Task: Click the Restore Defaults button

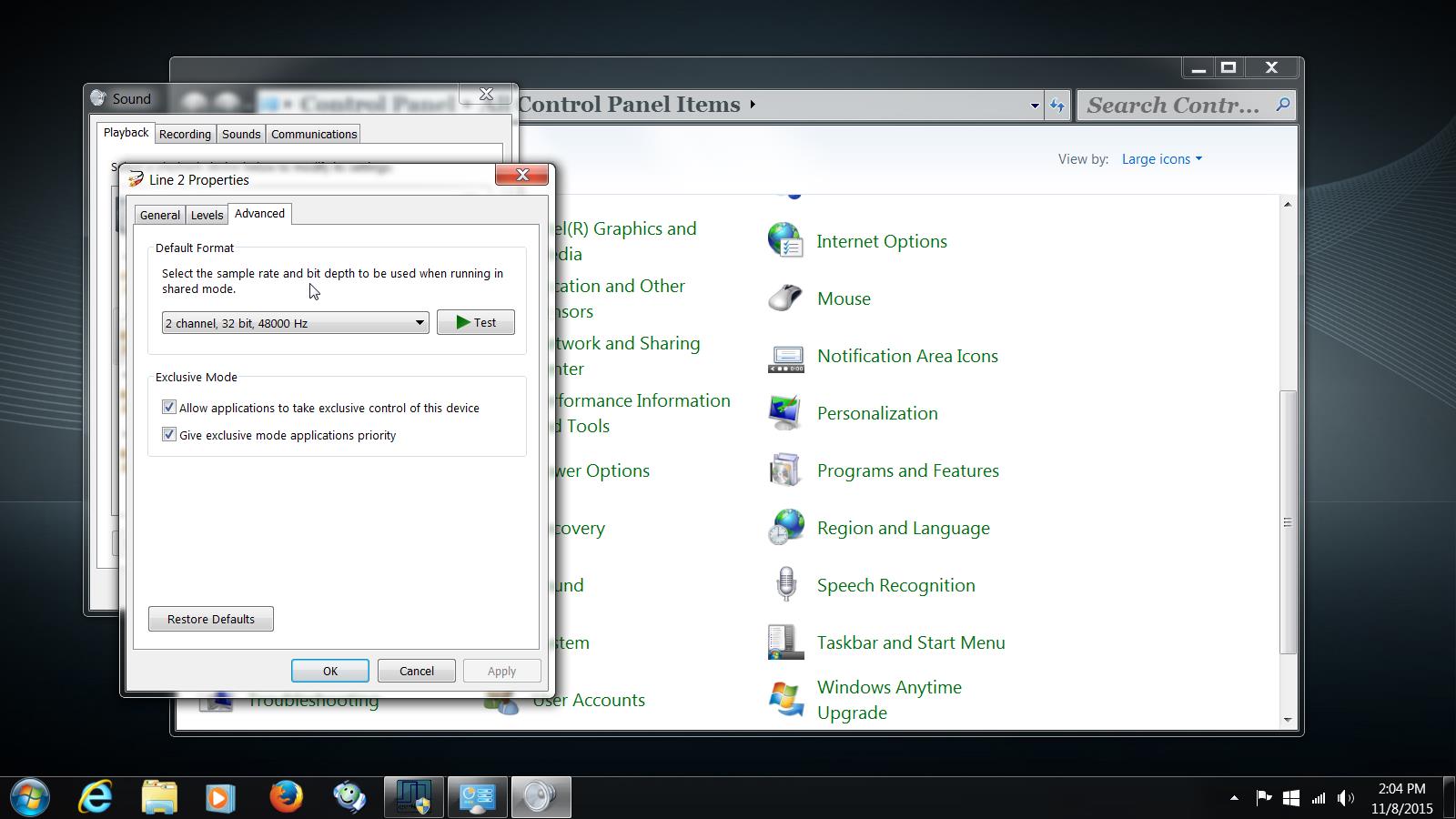Action: (211, 619)
